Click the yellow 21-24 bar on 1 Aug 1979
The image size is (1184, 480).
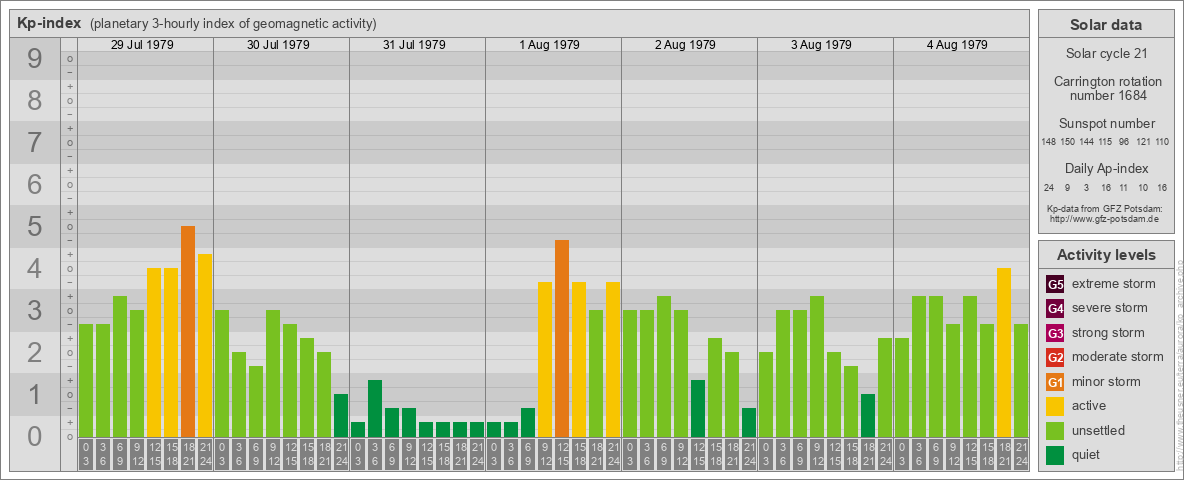pos(612,359)
